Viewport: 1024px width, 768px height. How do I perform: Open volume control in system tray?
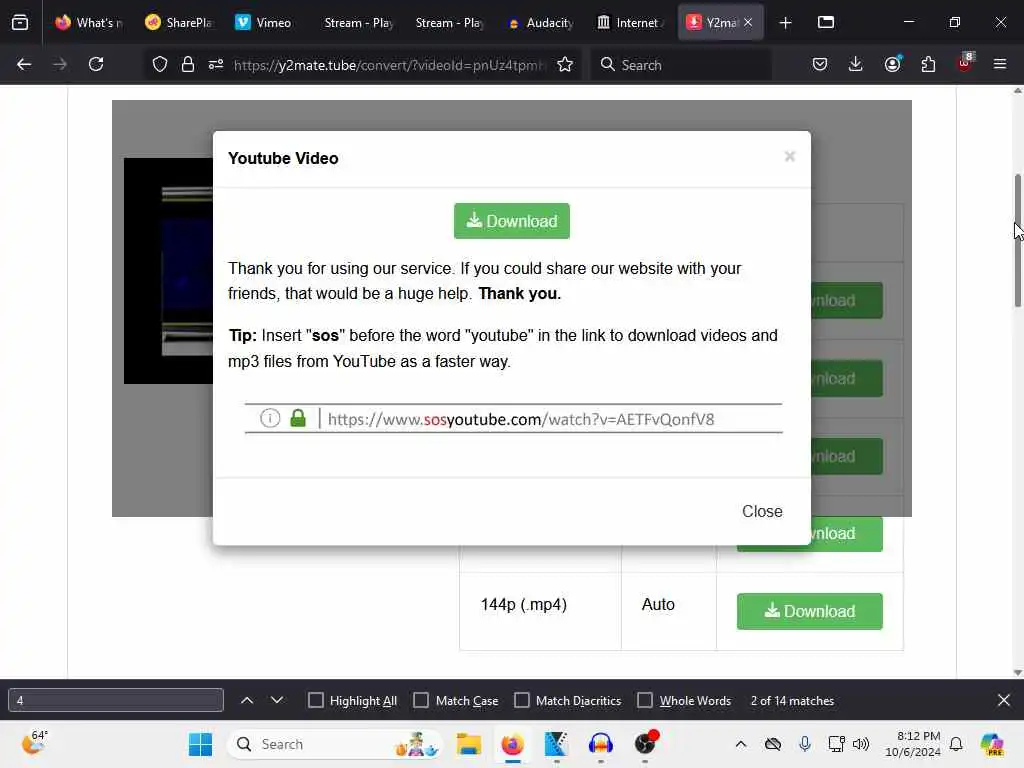point(861,744)
